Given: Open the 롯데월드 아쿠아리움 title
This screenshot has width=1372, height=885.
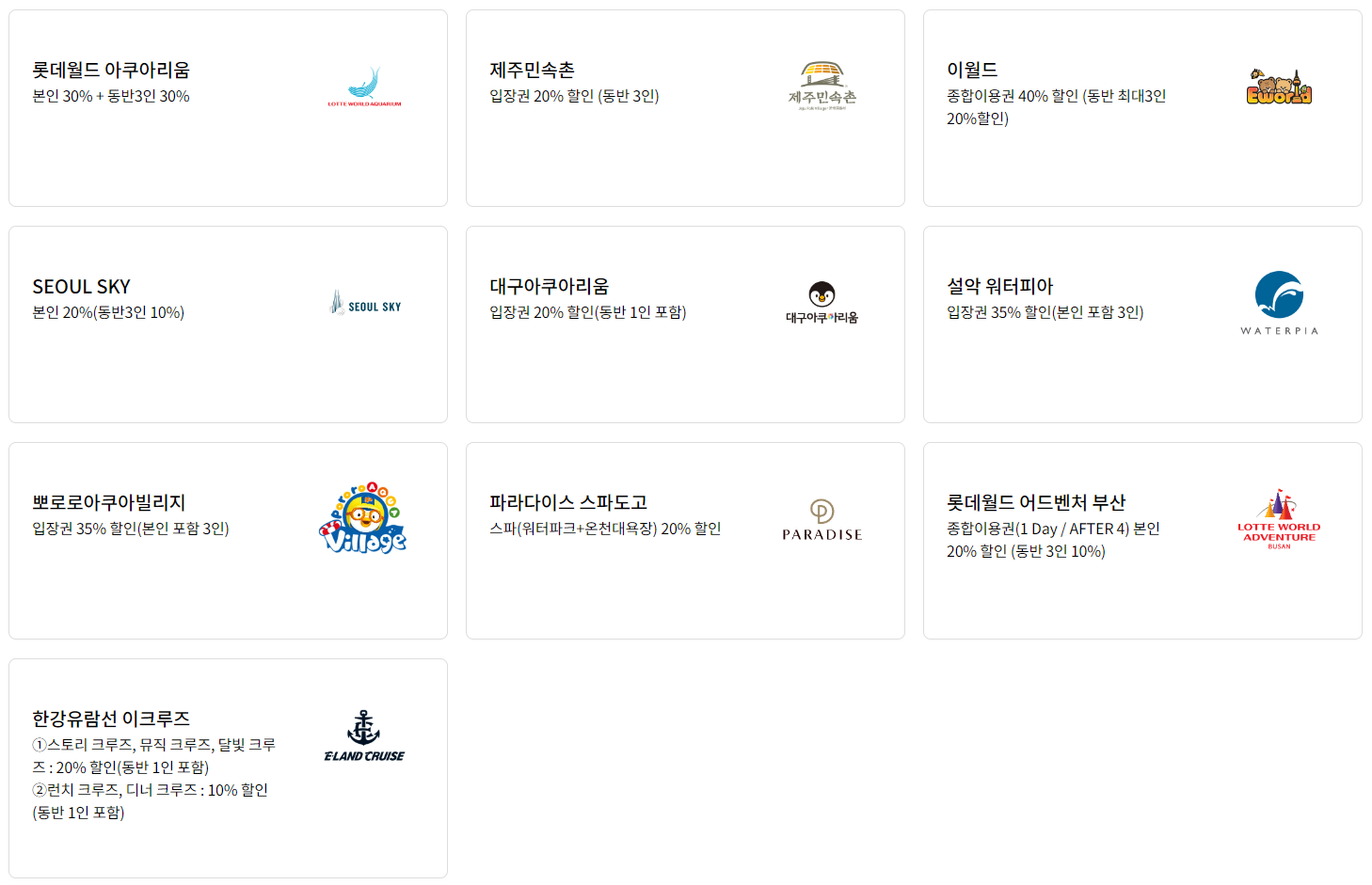Looking at the screenshot, I should click(111, 70).
